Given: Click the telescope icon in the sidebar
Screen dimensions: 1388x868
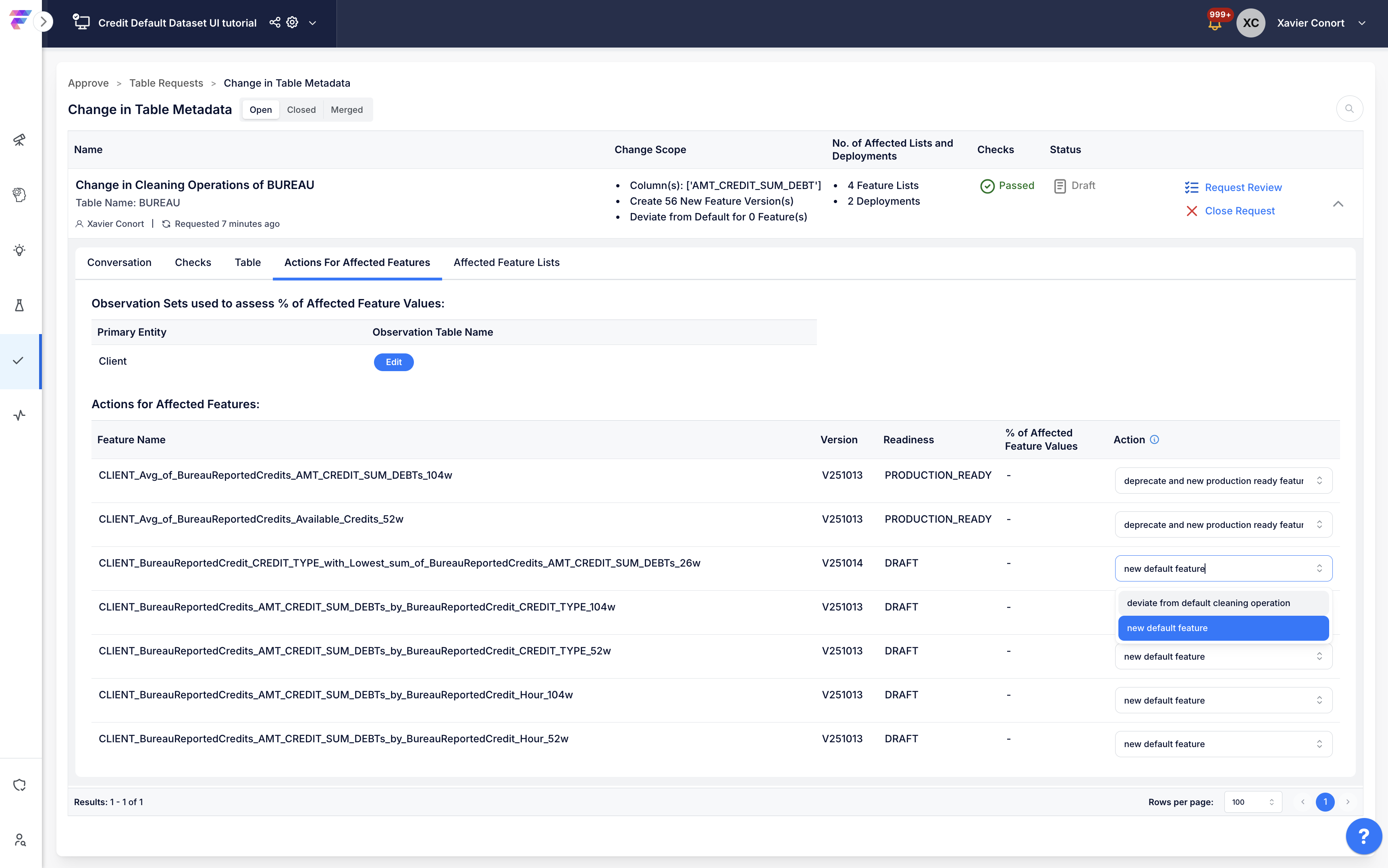Looking at the screenshot, I should click(19, 139).
